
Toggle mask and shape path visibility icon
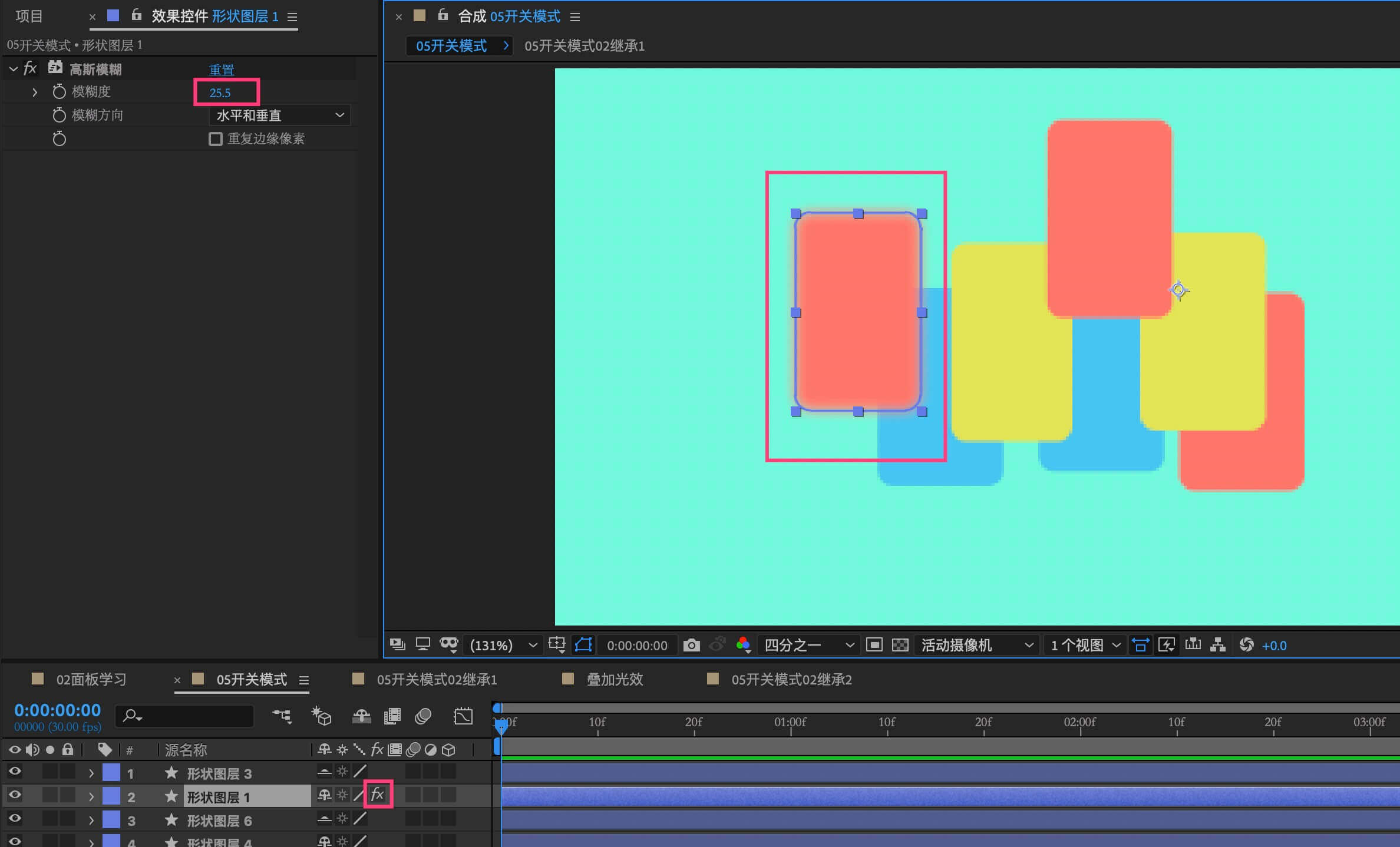[x=583, y=645]
